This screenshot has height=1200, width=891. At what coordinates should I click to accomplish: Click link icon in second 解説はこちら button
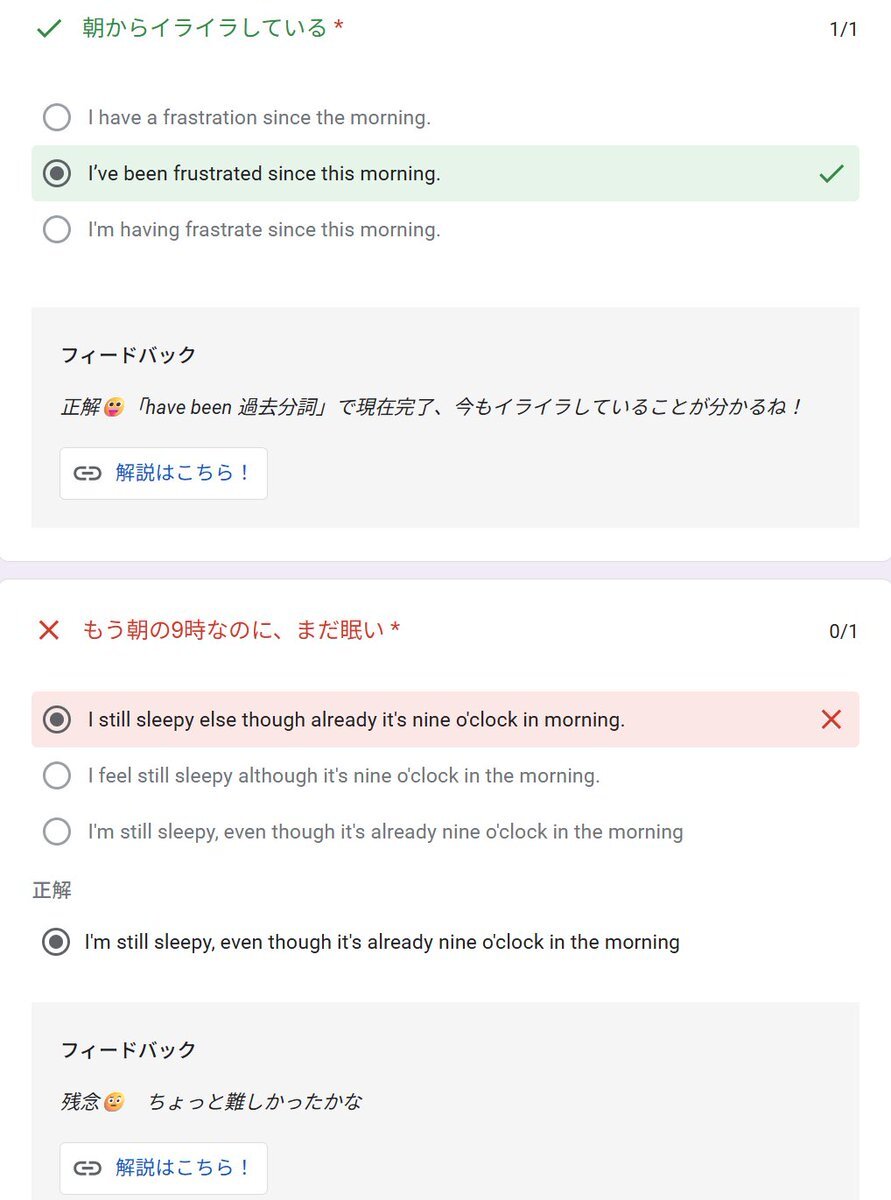tap(88, 1168)
